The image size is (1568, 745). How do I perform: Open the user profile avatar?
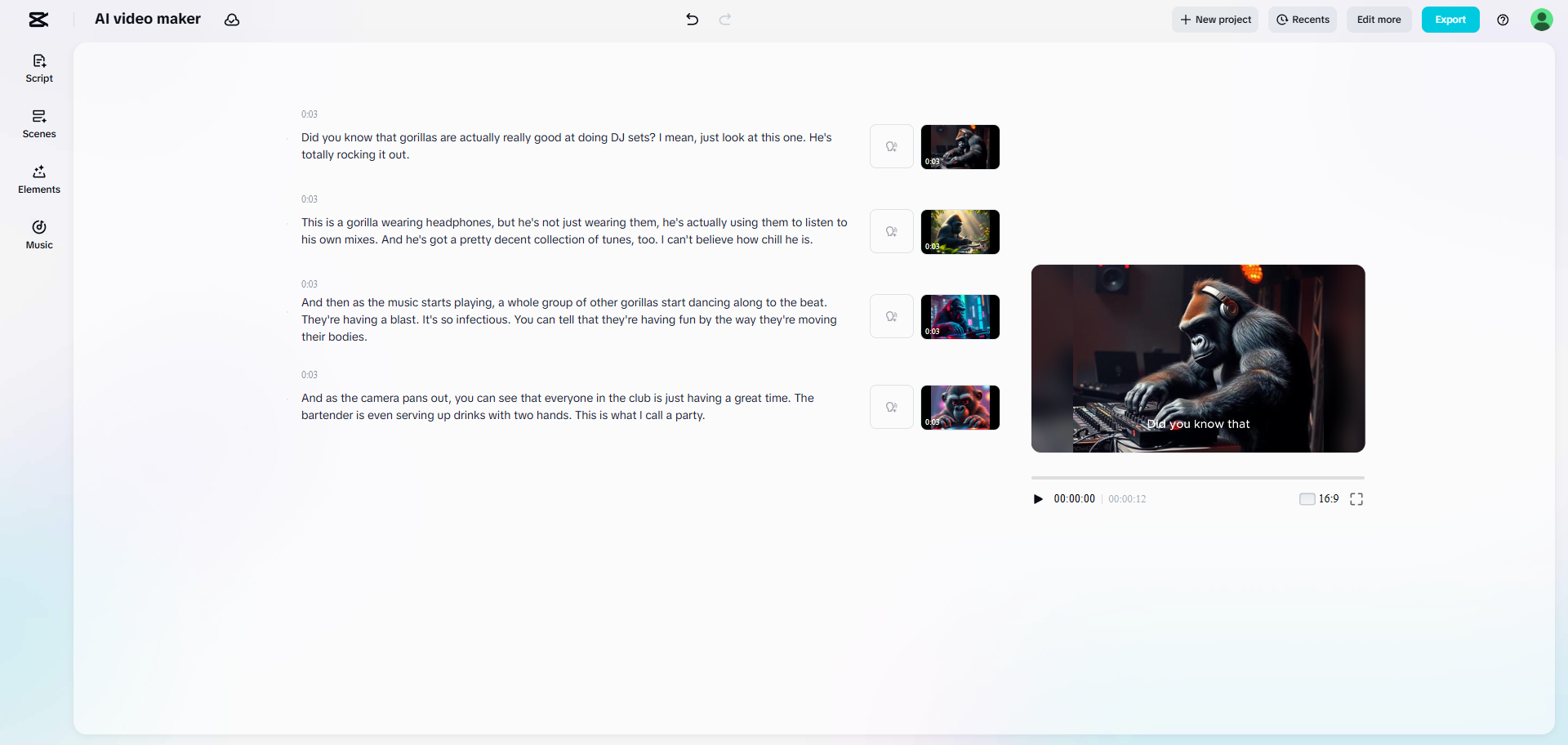1541,20
